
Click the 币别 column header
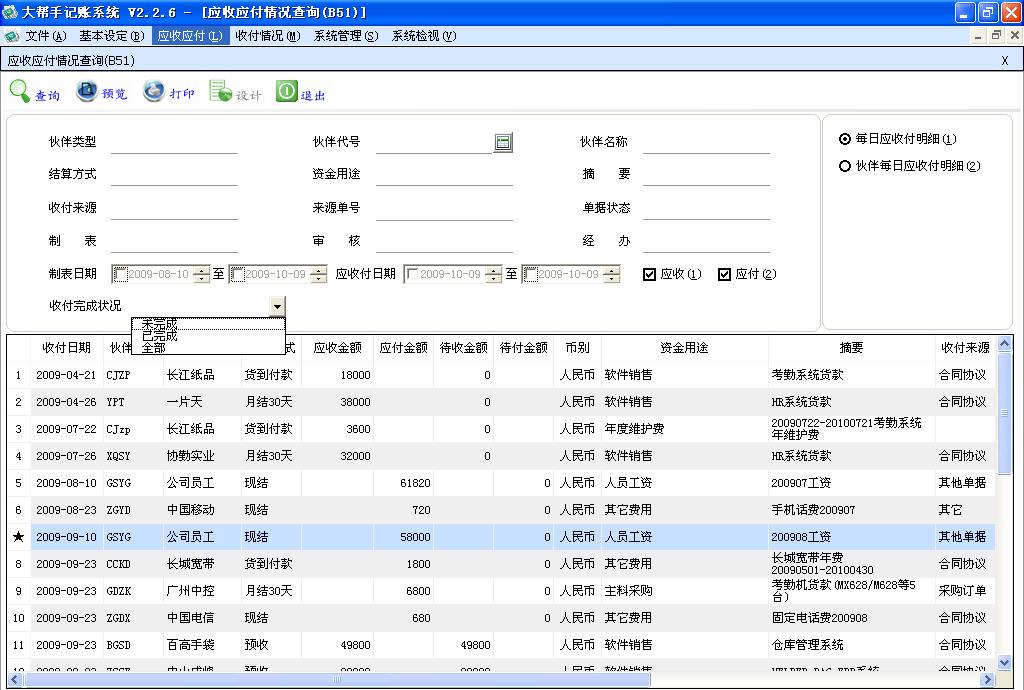click(x=577, y=348)
